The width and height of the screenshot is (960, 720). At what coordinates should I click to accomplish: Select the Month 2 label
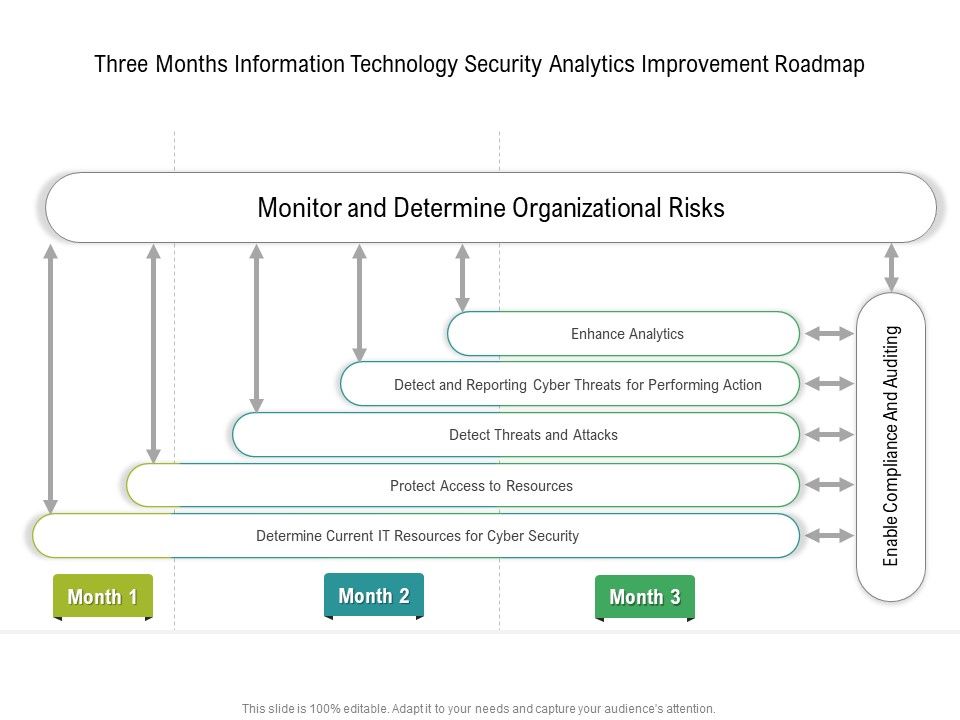pos(373,596)
